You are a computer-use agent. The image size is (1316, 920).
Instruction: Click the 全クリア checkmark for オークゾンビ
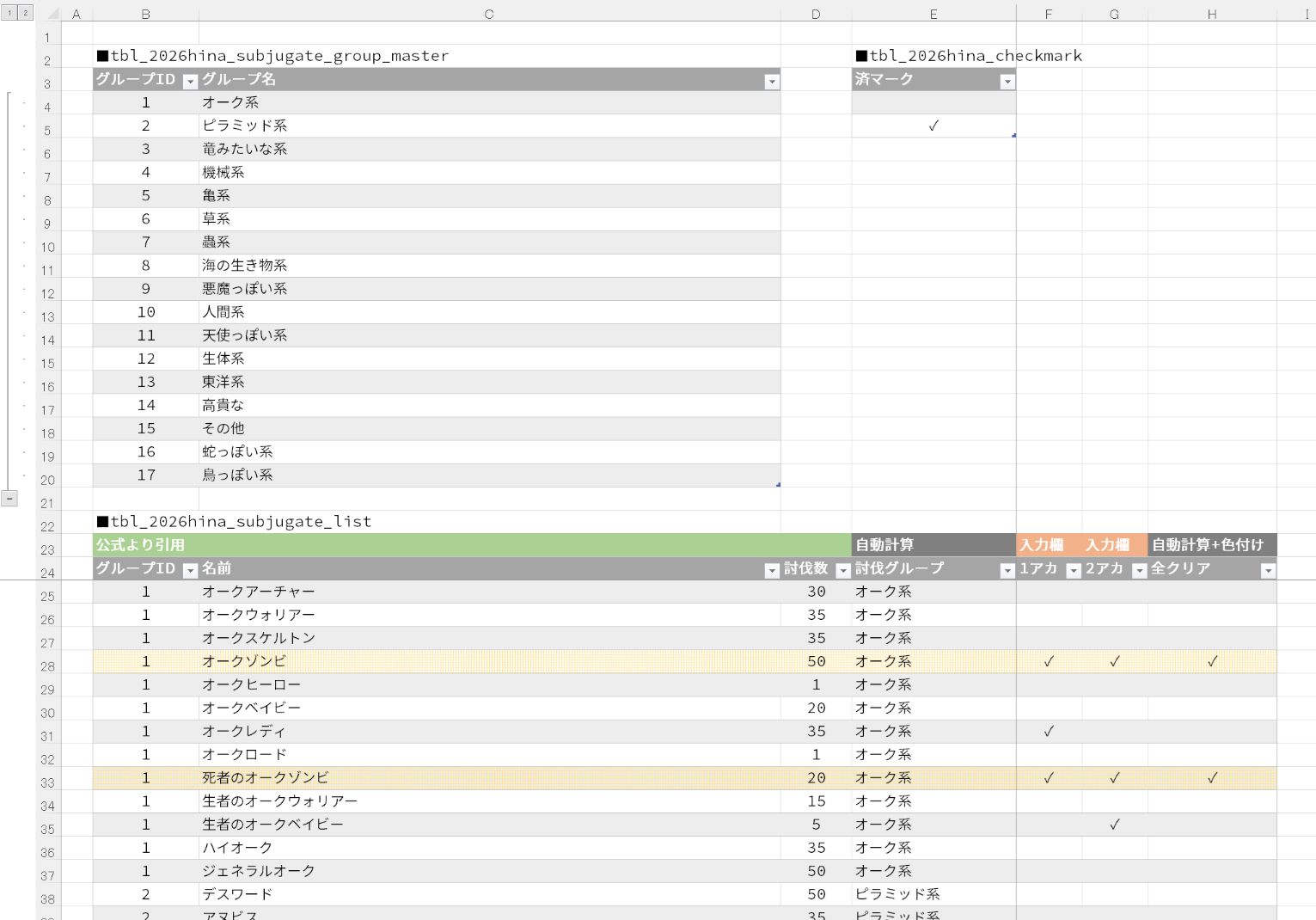coord(1212,662)
